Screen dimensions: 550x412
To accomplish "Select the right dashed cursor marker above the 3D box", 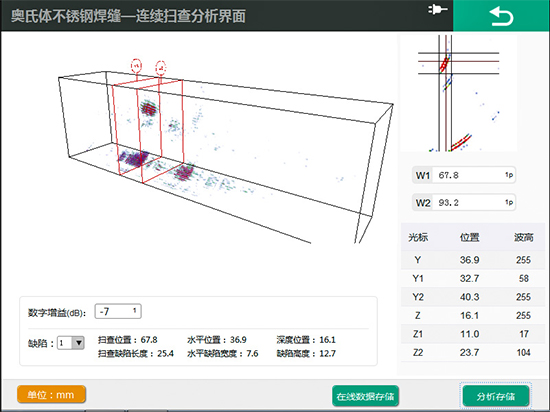I will coord(161,68).
